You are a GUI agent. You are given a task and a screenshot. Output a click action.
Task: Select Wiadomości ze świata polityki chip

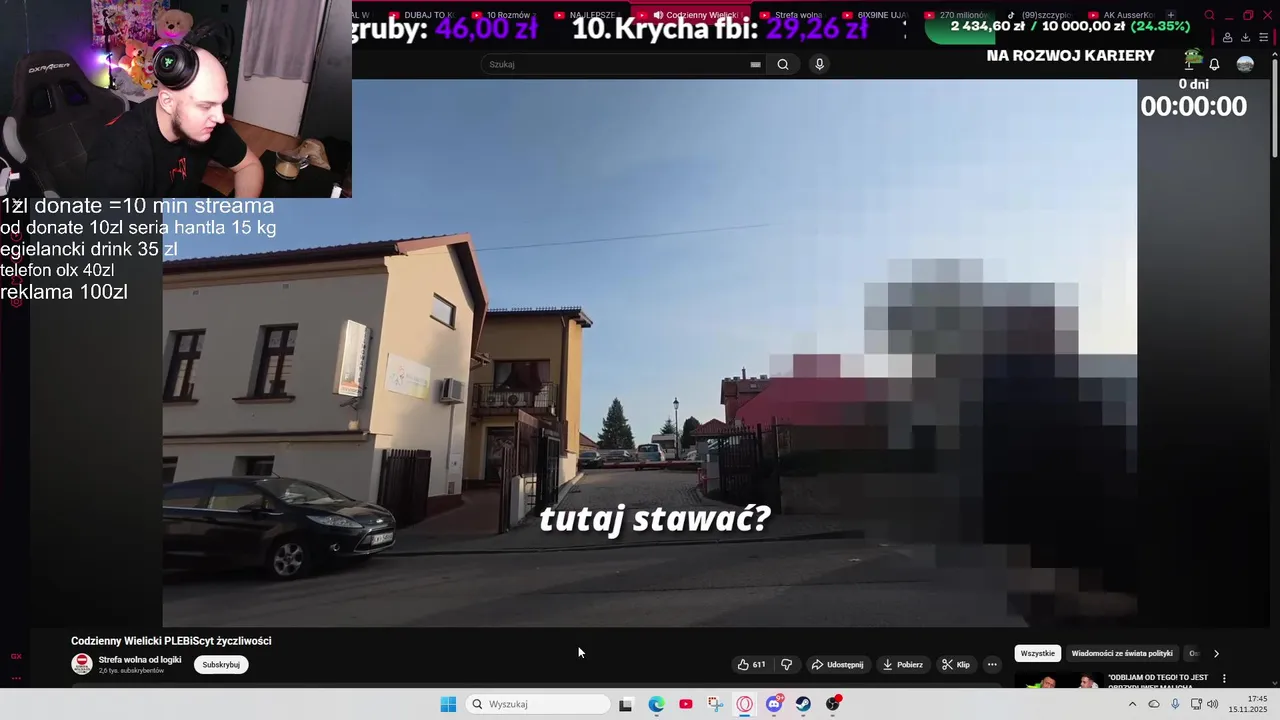pyautogui.click(x=1122, y=653)
